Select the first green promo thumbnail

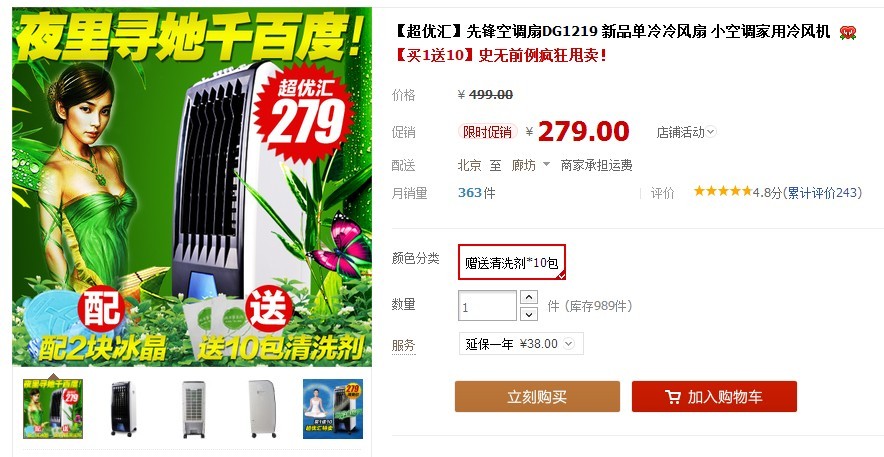coord(53,409)
